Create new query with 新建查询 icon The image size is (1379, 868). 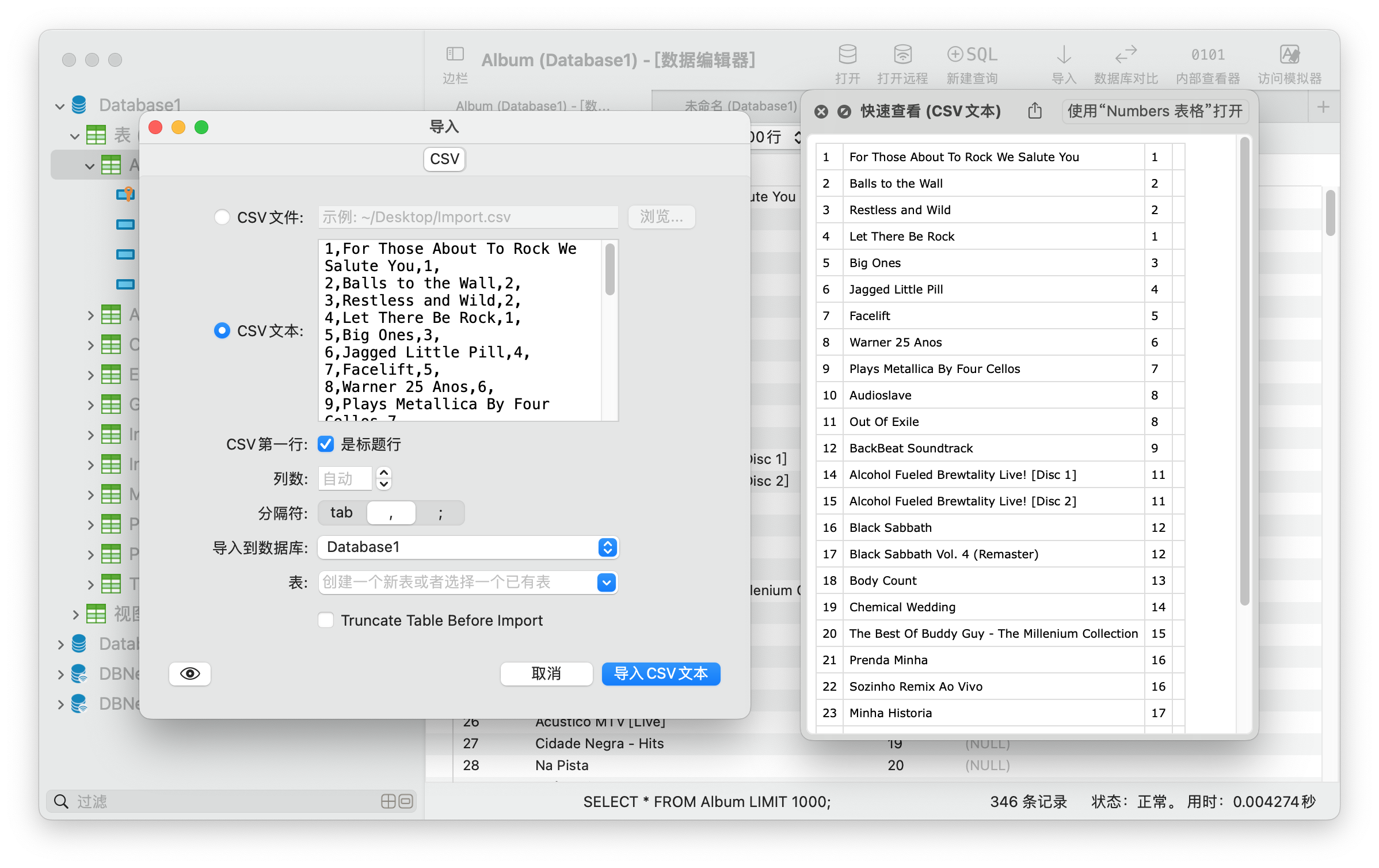[x=972, y=55]
